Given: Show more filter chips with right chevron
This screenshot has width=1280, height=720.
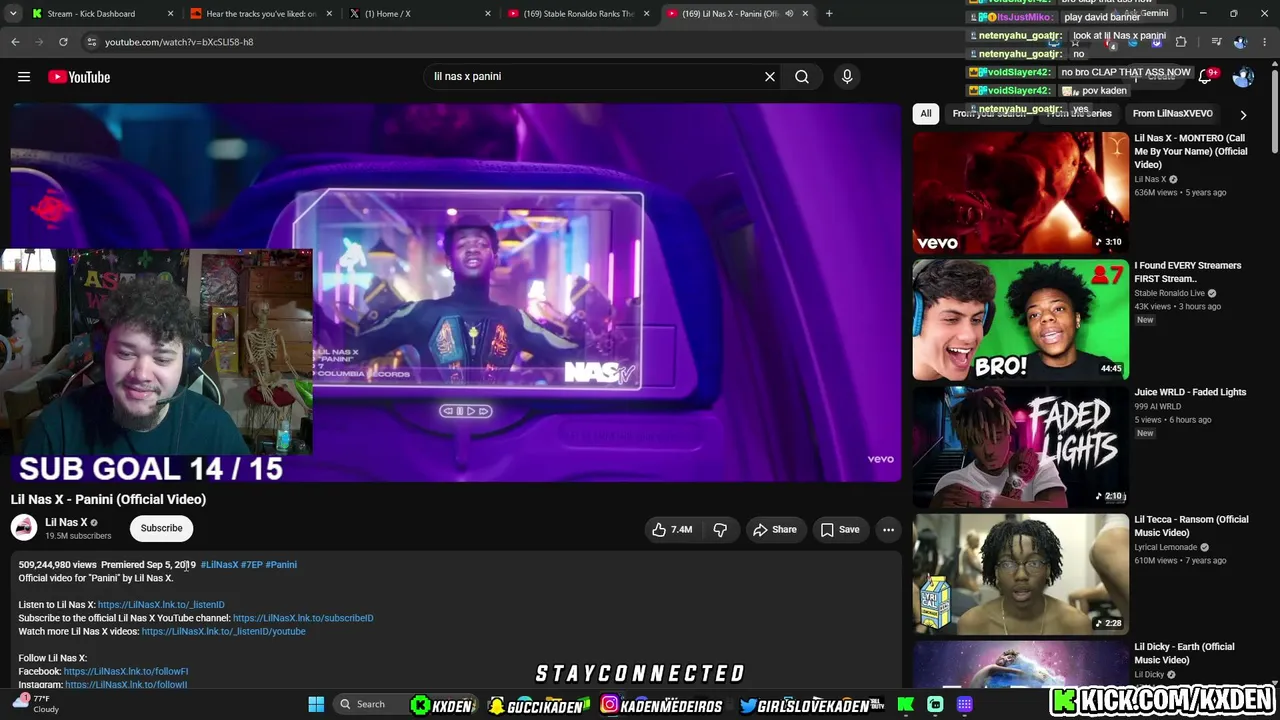Looking at the screenshot, I should click(1243, 114).
